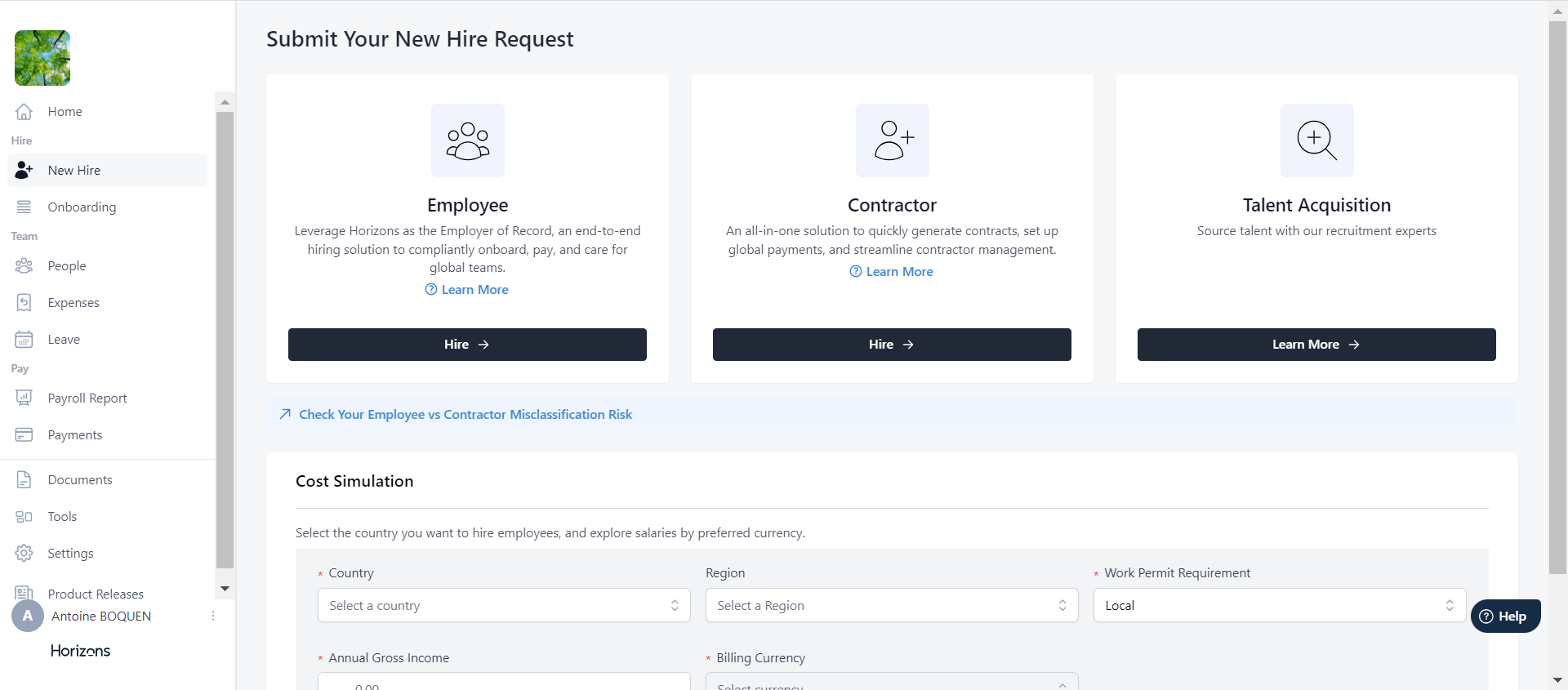Open Tools from the sidebar menu
Viewport: 1568px width, 690px height.
pos(62,517)
